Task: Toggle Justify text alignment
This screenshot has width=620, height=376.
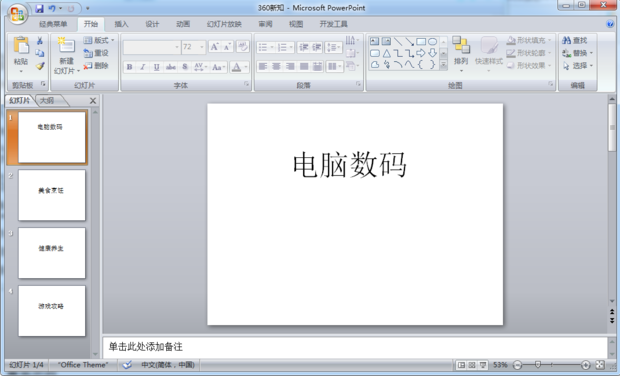Action: click(x=304, y=66)
